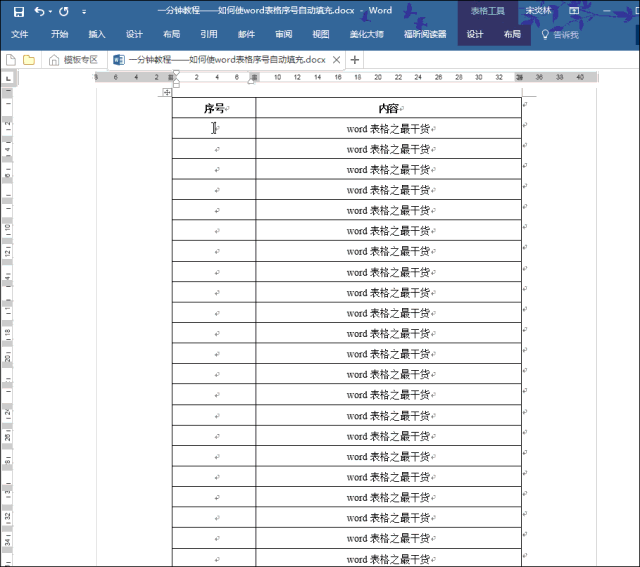Screen dimensions: 640x567
Task: Open the main 设计 tab next to 插入
Action: [x=134, y=34]
